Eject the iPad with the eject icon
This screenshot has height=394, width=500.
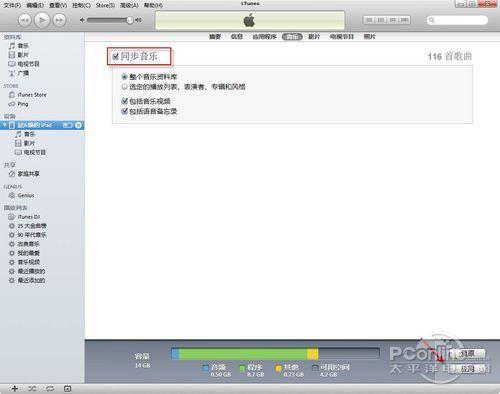pos(78,125)
